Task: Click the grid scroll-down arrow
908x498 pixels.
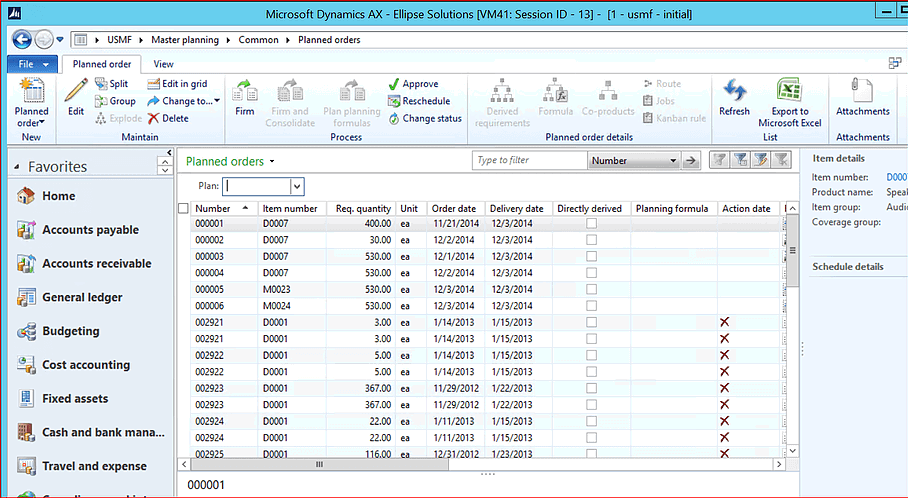Action: 792,451
